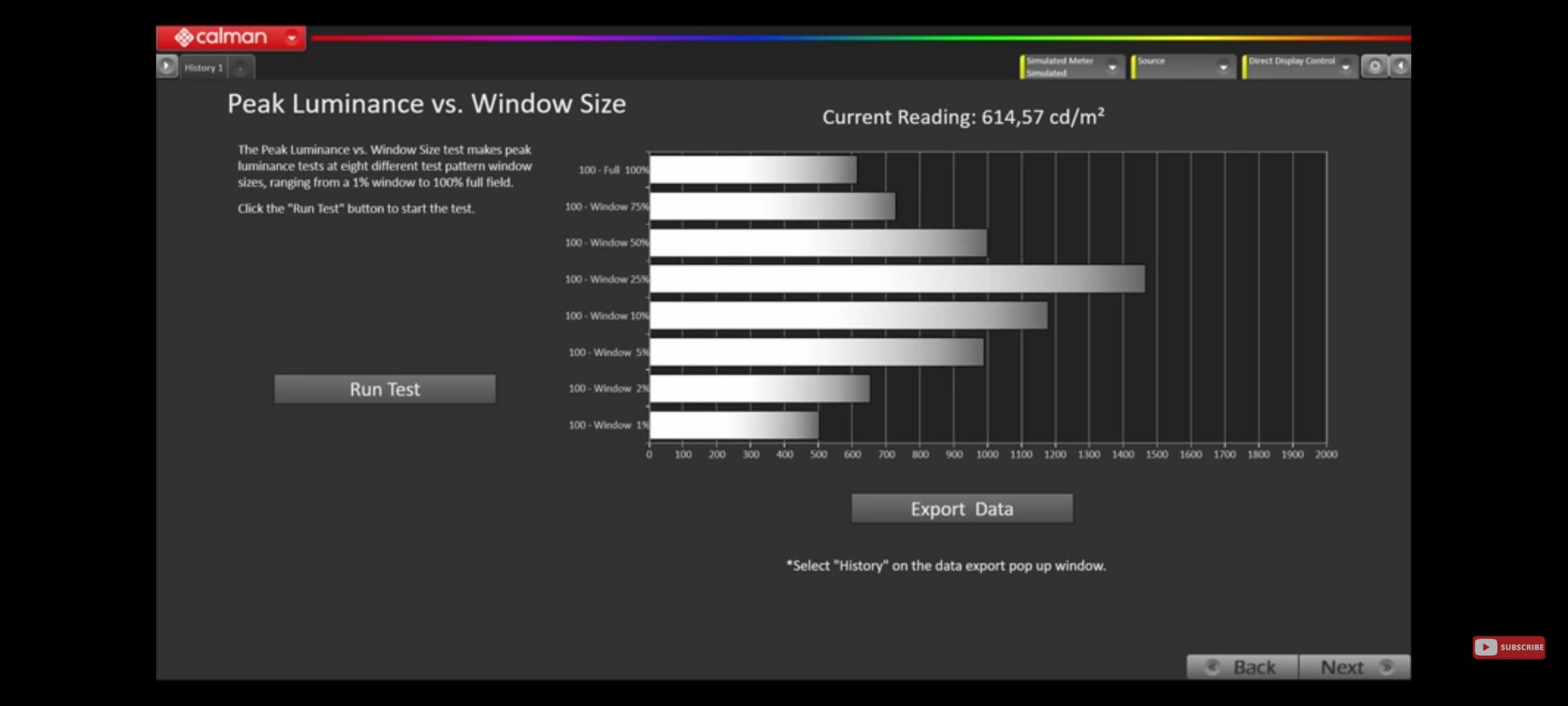Image resolution: width=1568 pixels, height=706 pixels.
Task: Select the 100 - Full 100% bar
Action: tap(753, 170)
